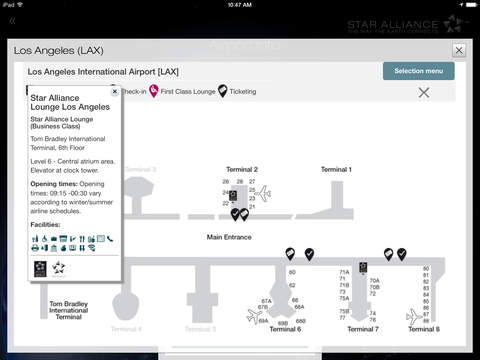Image resolution: width=480 pixels, height=360 pixels.
Task: Tap the Star Alliance star logo in popup
Action: tap(59, 268)
